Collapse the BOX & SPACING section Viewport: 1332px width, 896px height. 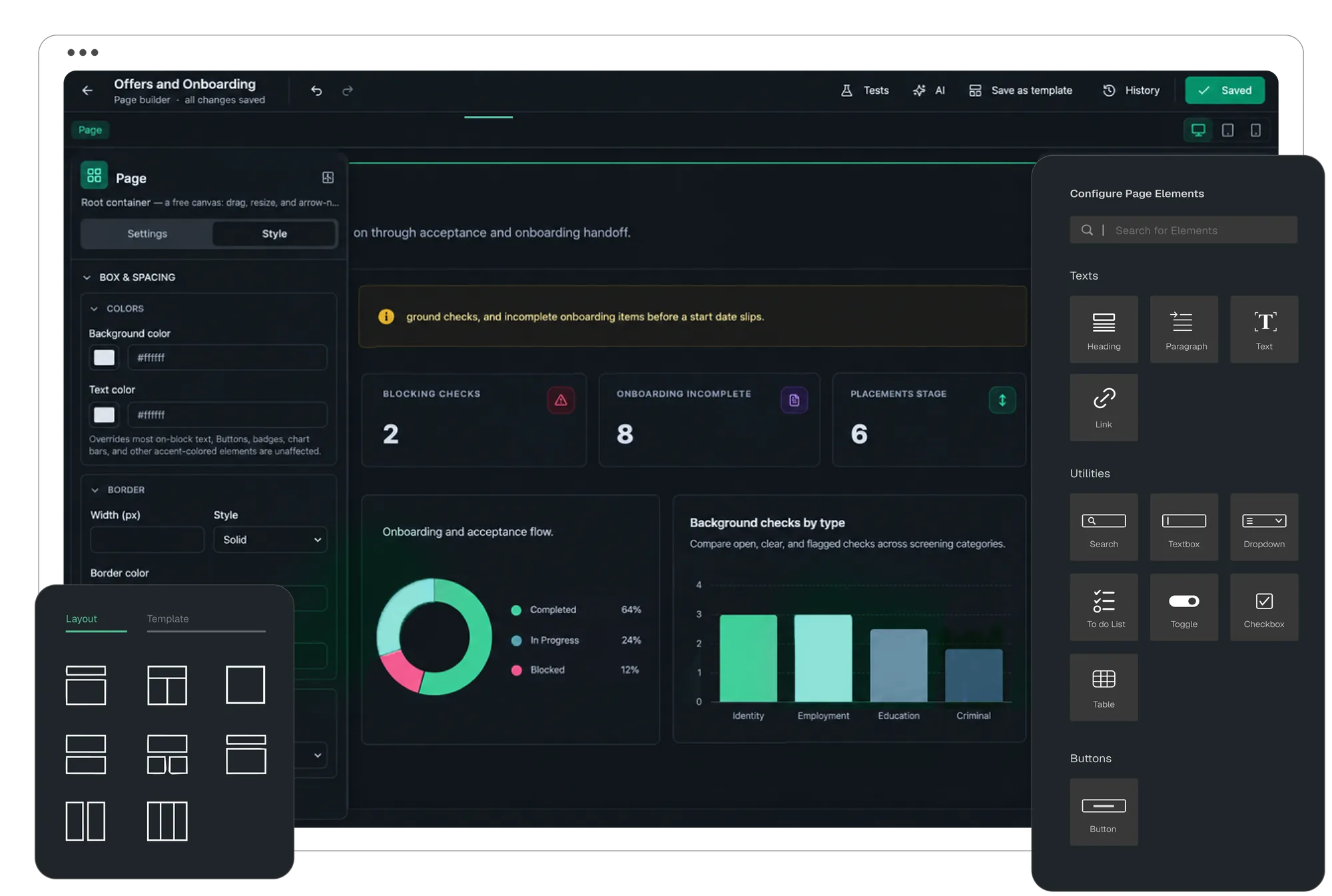point(87,277)
